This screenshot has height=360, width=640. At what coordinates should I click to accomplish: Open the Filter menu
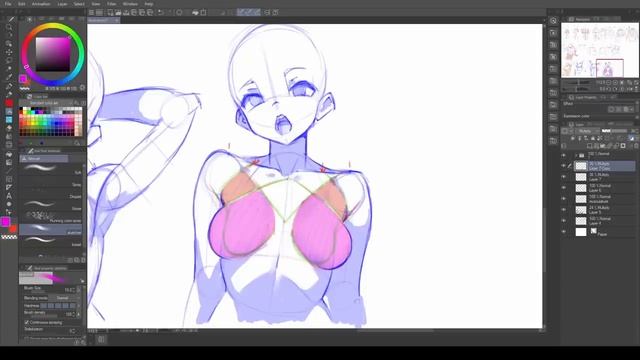111,4
